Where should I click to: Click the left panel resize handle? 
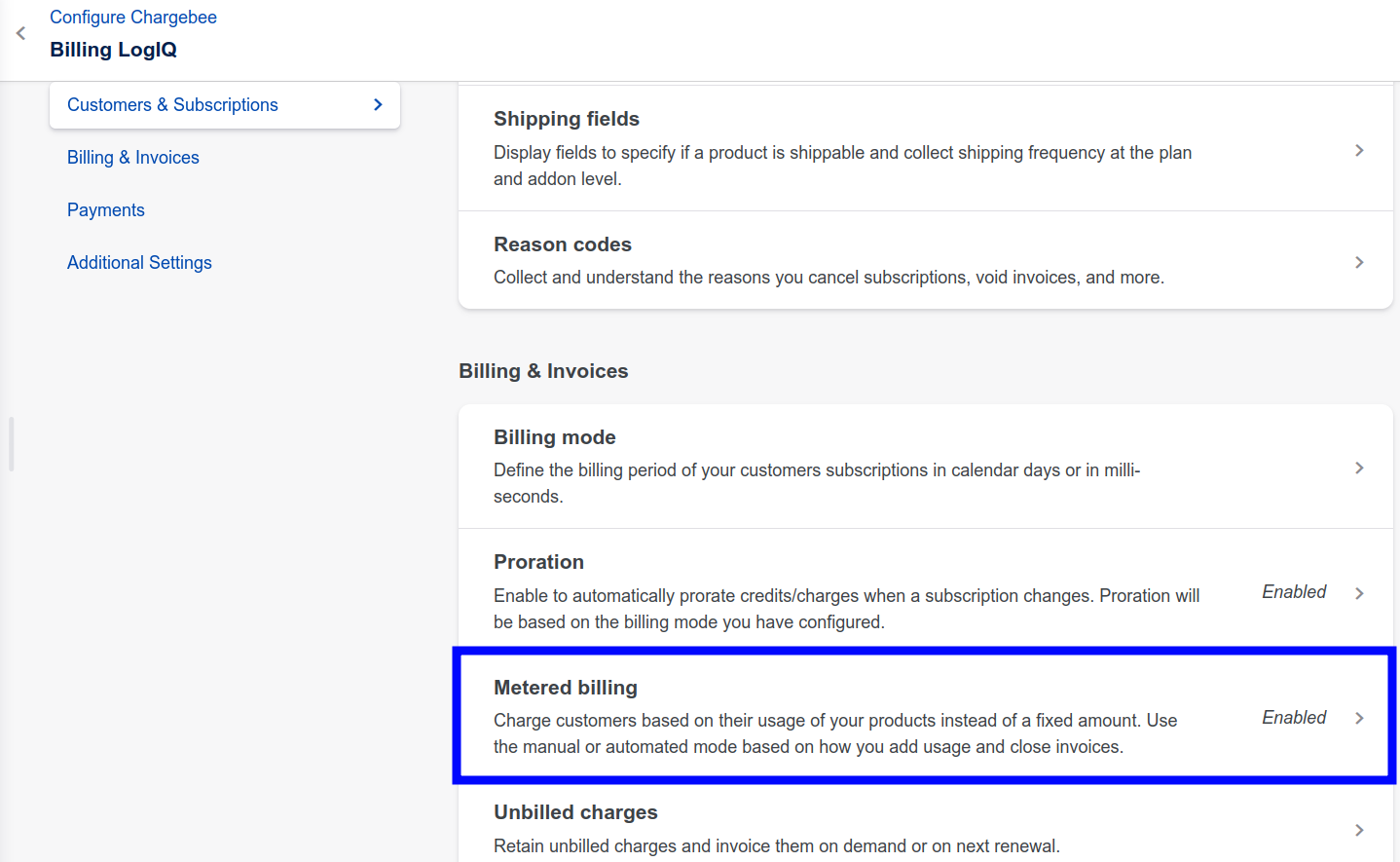11,444
